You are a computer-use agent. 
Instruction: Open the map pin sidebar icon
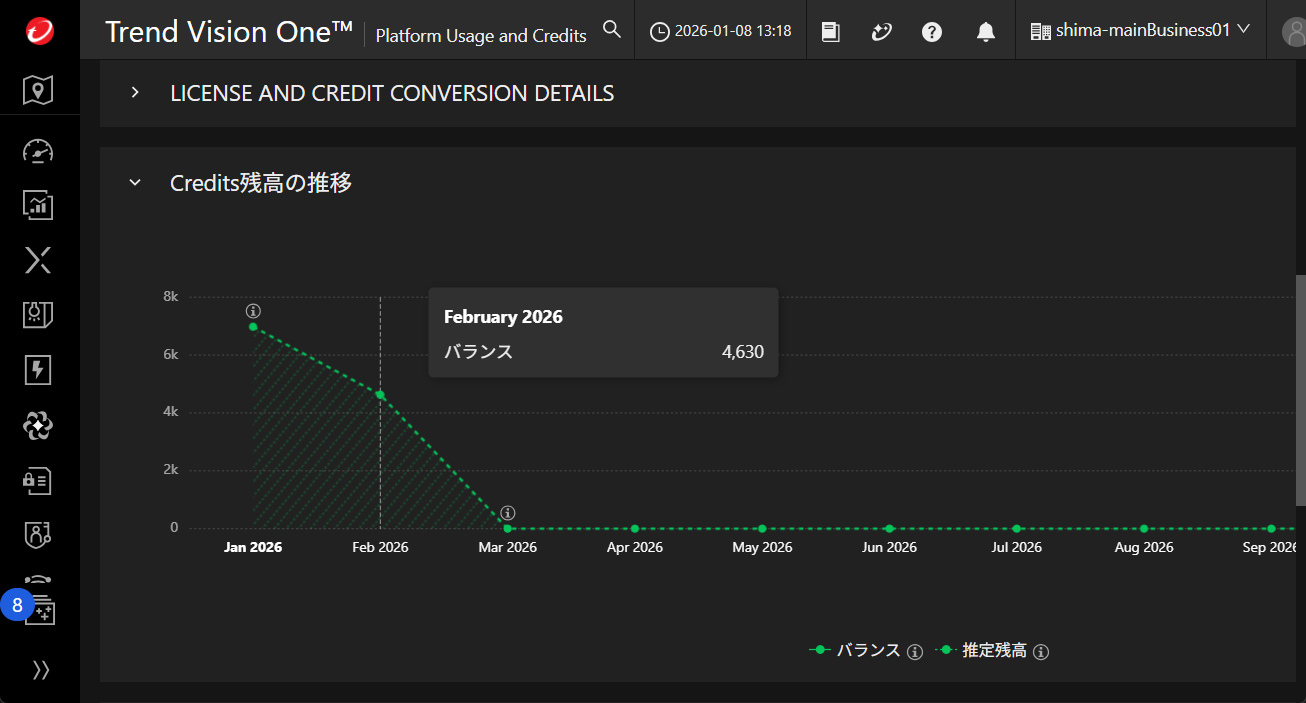click(38, 91)
